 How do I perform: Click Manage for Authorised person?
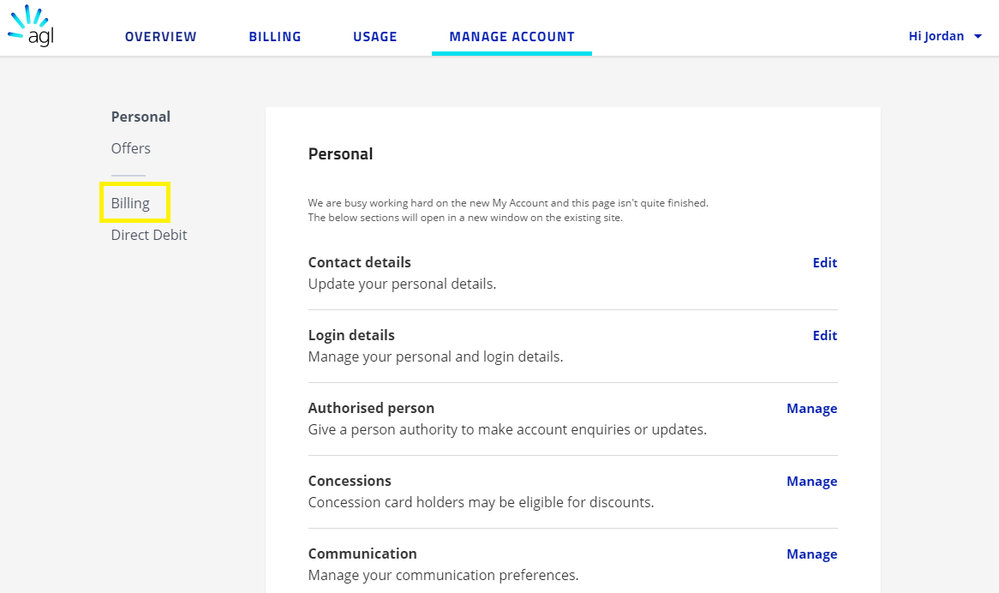coord(812,409)
